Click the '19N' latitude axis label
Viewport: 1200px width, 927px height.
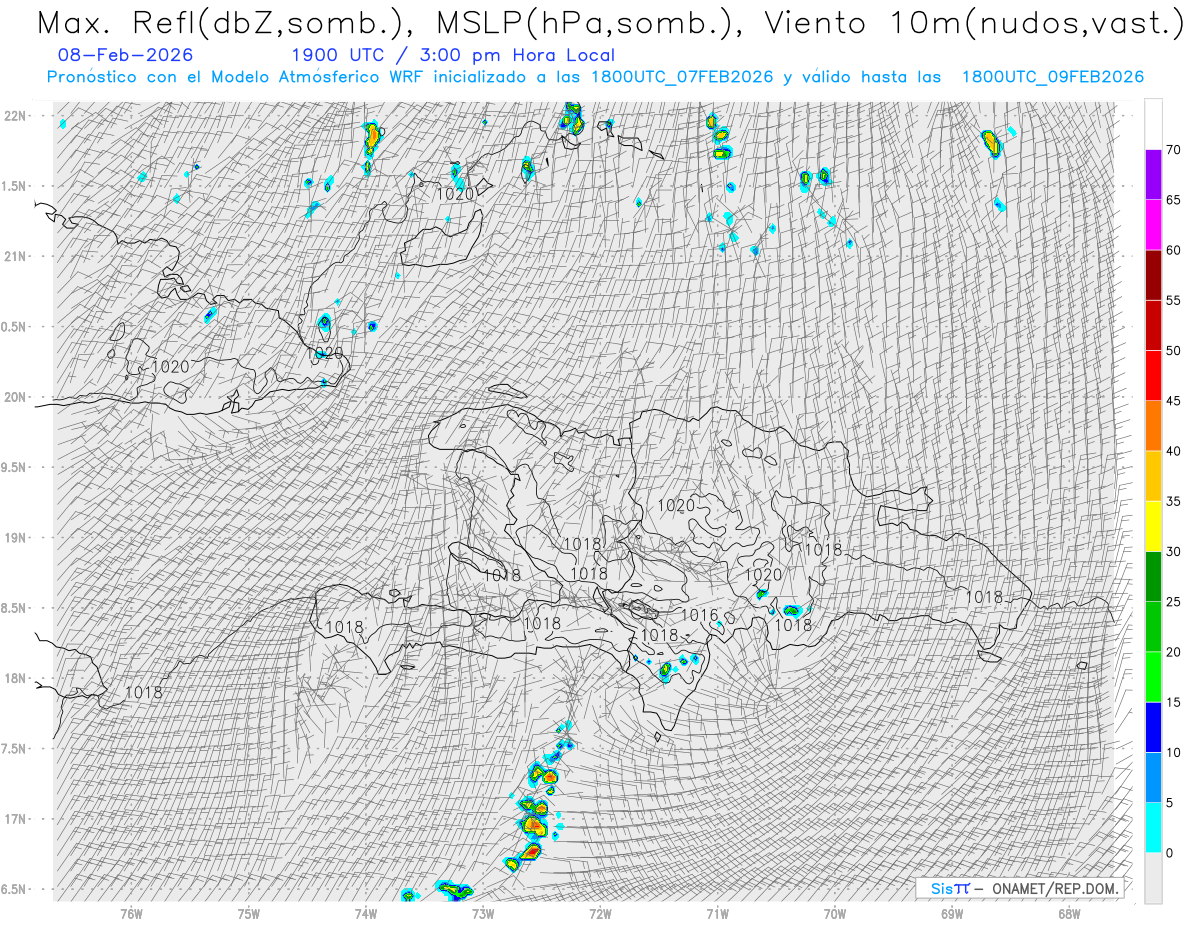15,538
